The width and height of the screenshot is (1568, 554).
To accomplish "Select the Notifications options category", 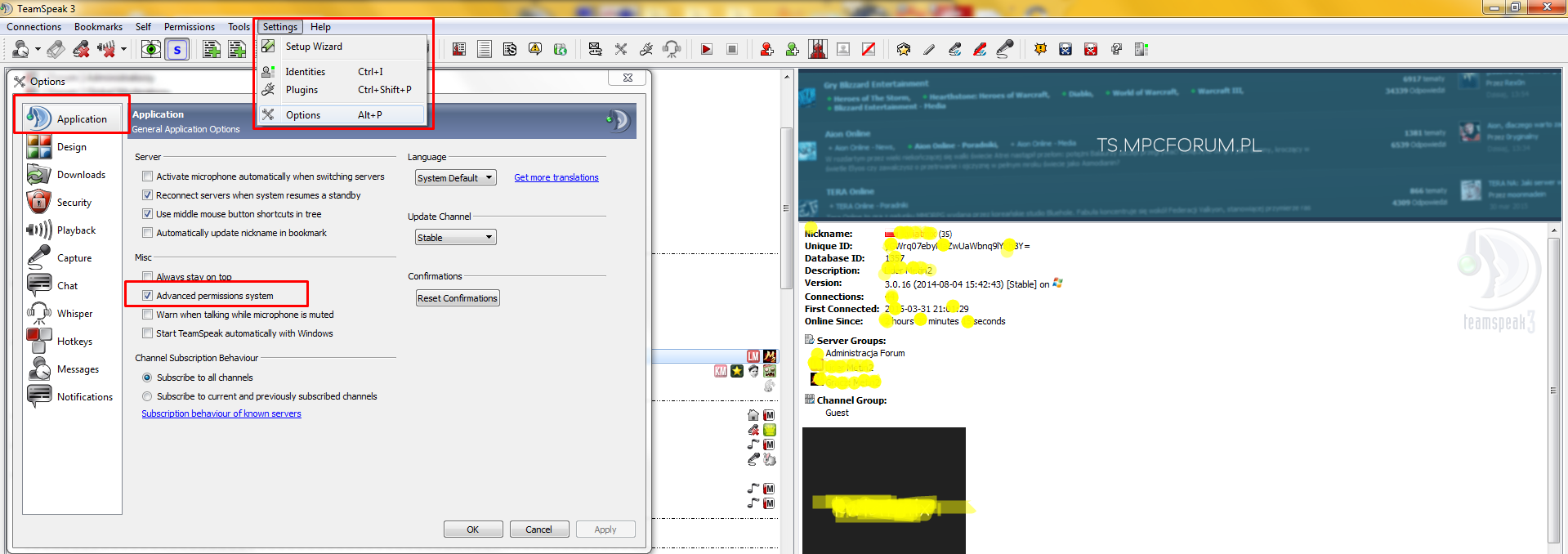I will tap(72, 397).
